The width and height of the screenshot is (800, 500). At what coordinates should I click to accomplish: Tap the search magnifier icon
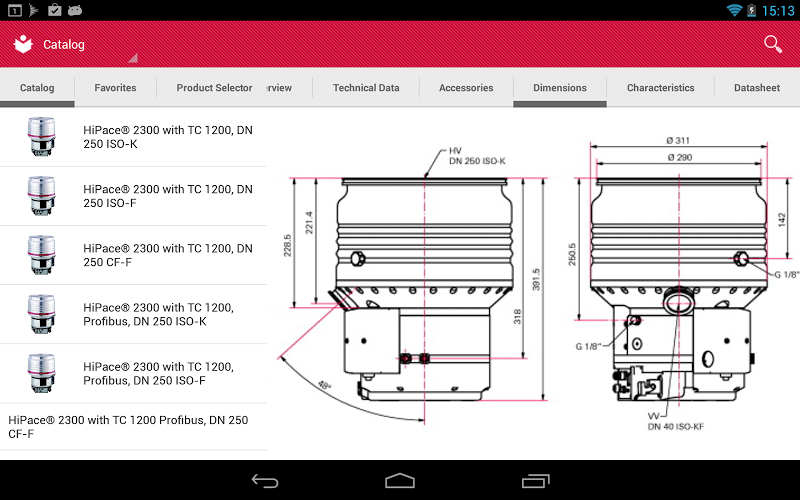[x=772, y=44]
